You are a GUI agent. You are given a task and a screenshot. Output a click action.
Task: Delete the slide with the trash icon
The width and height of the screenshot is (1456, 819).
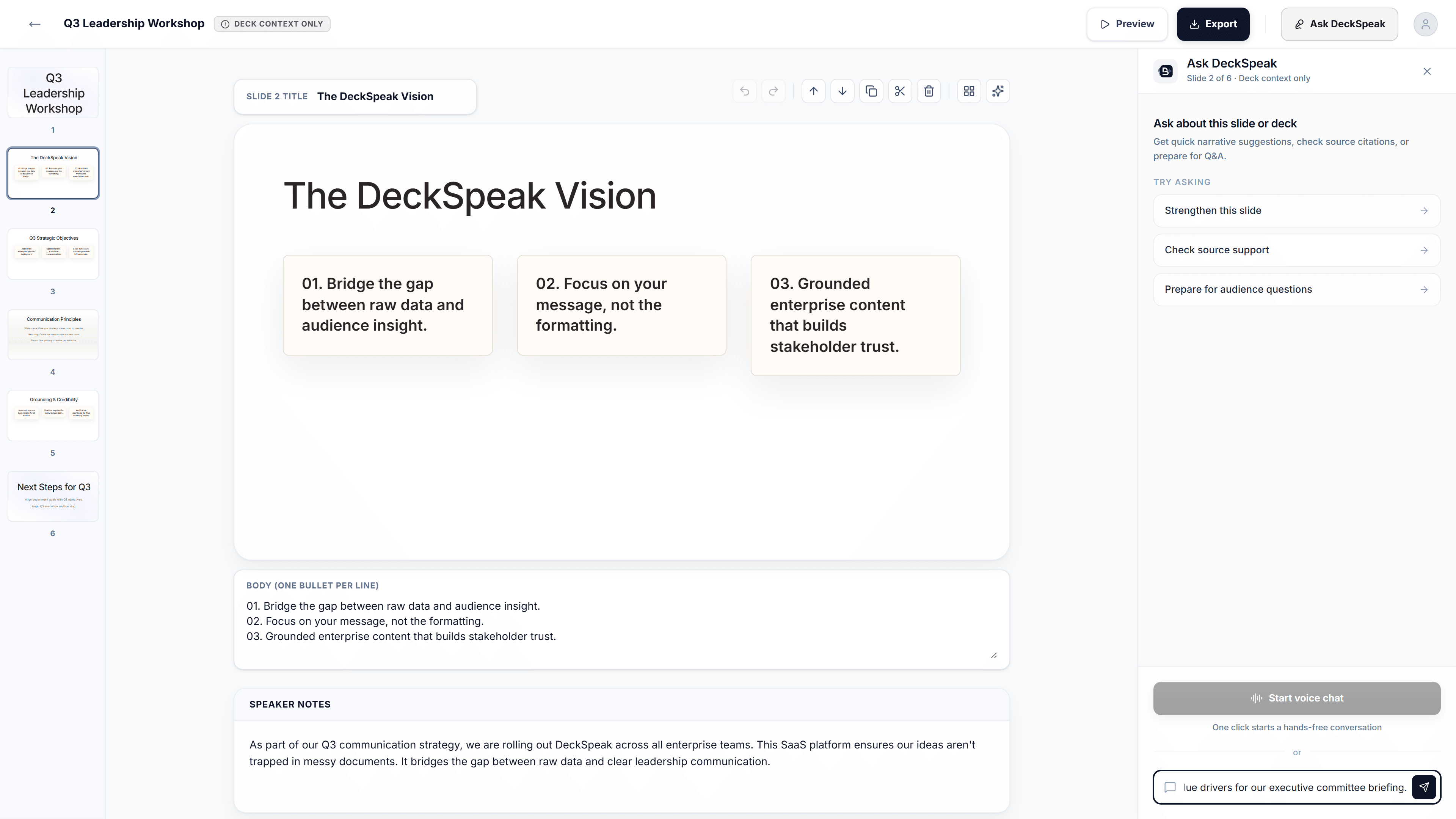[x=929, y=91]
